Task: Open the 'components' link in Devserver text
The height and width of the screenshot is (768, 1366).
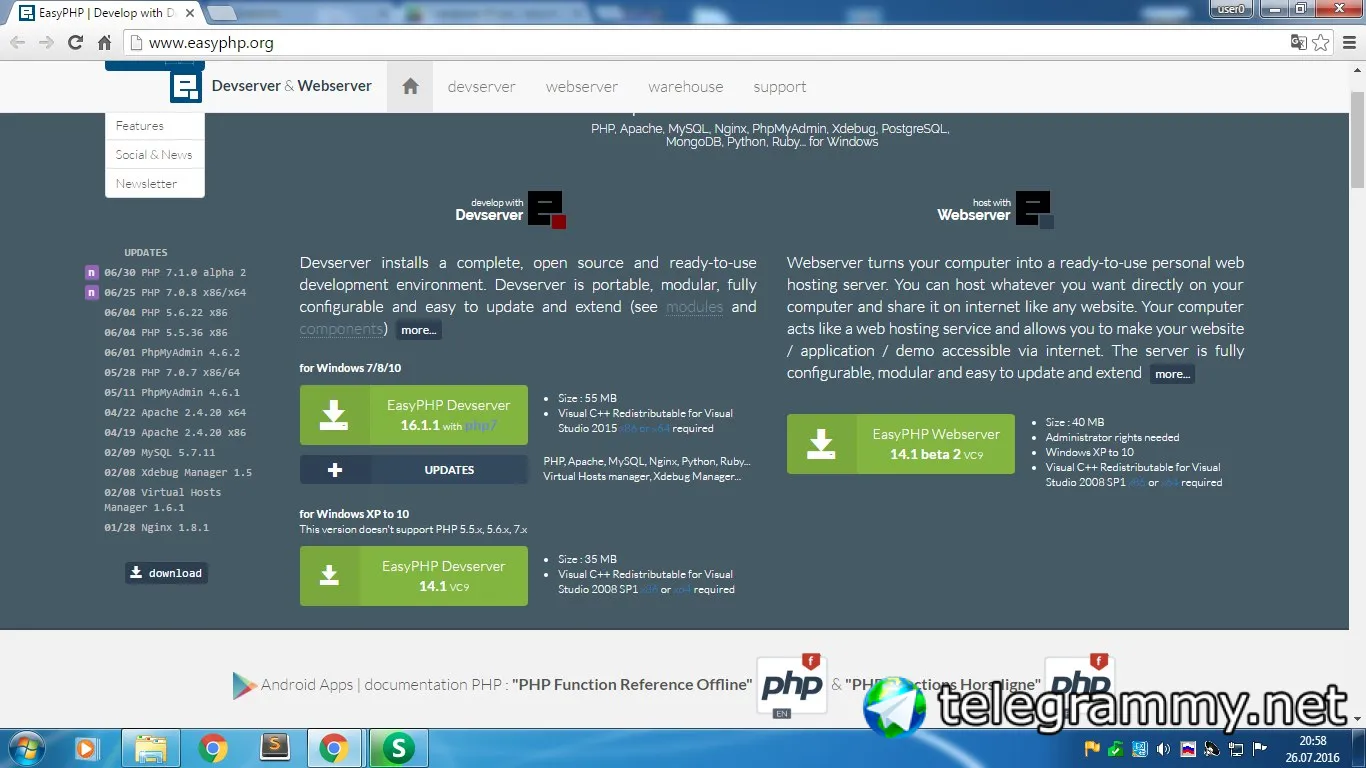Action: pyautogui.click(x=342, y=329)
